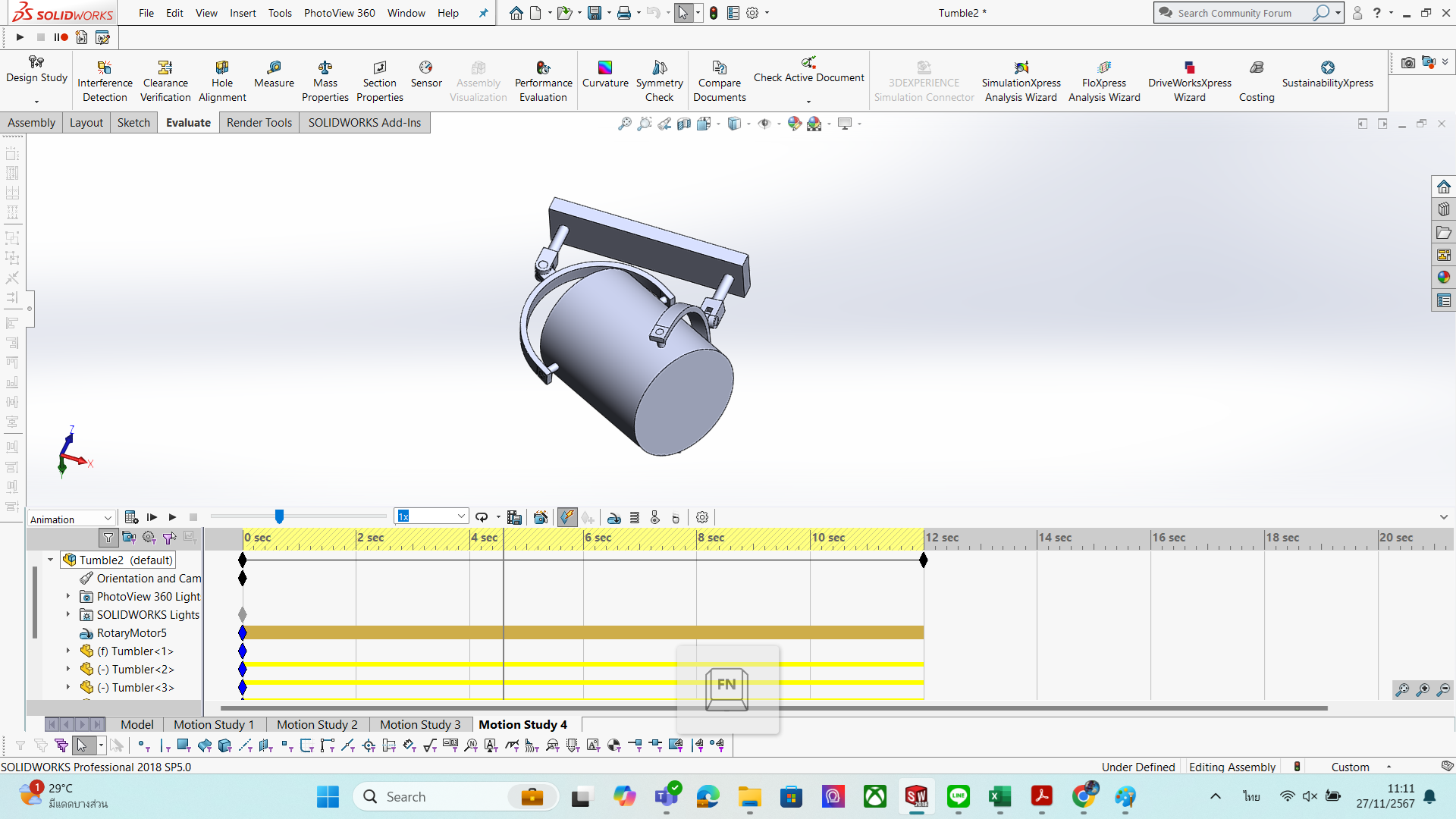Click Play in motion study toolbar
1456x819 pixels.
coord(172,517)
